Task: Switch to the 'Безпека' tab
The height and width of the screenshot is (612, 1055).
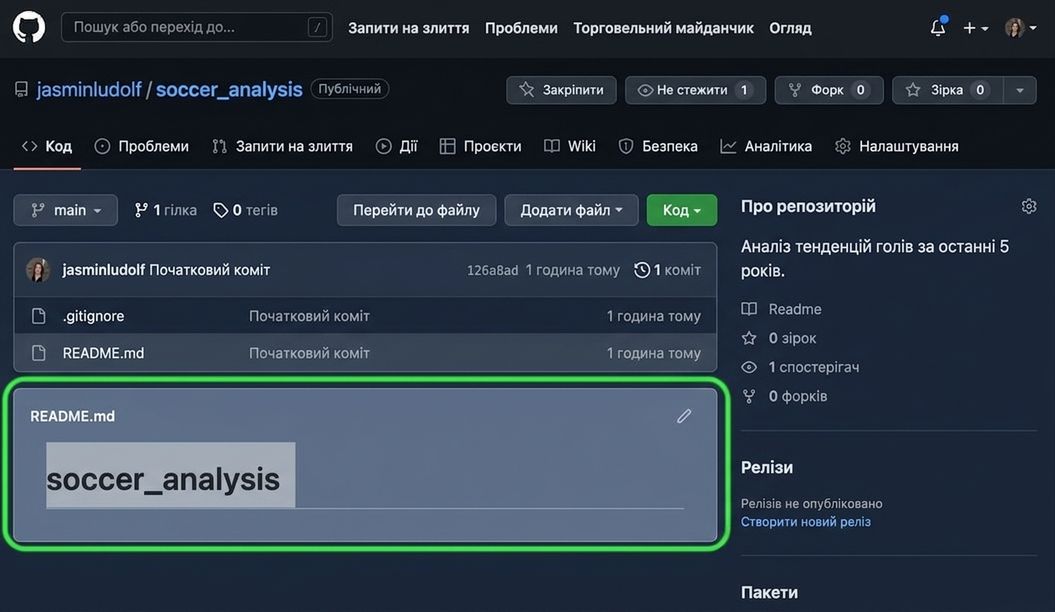Action: (658, 147)
